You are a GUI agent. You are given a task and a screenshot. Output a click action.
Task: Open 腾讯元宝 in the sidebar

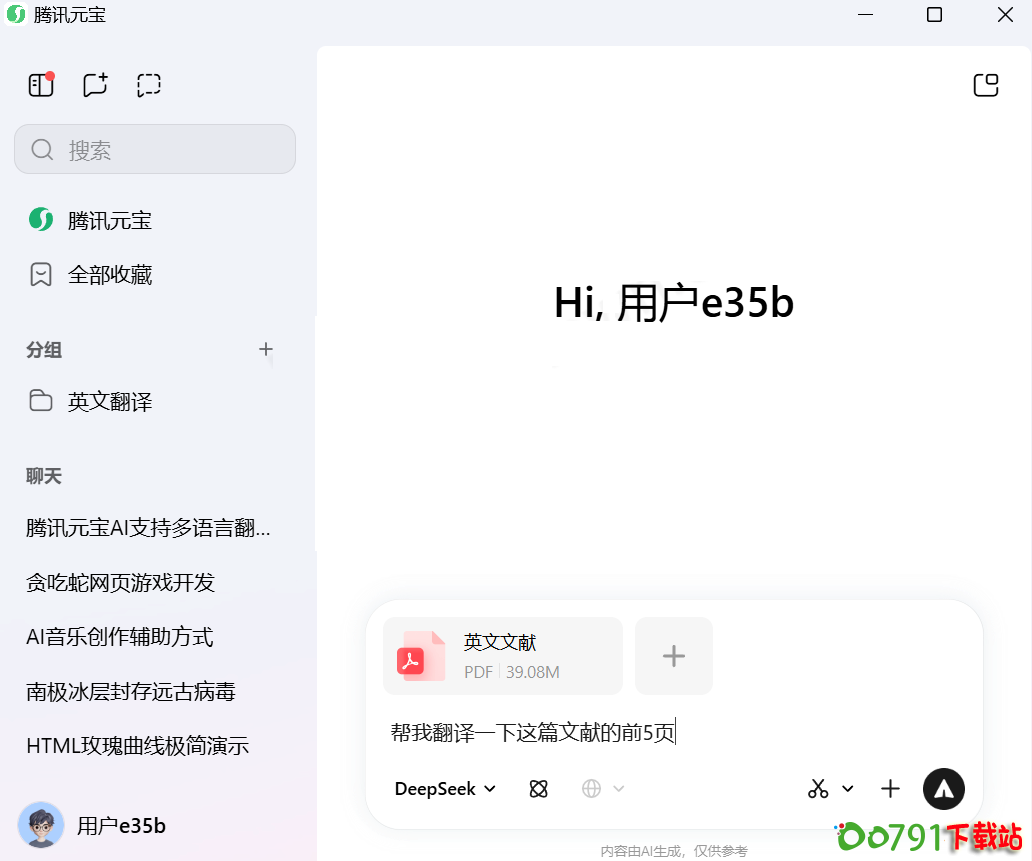tap(110, 221)
